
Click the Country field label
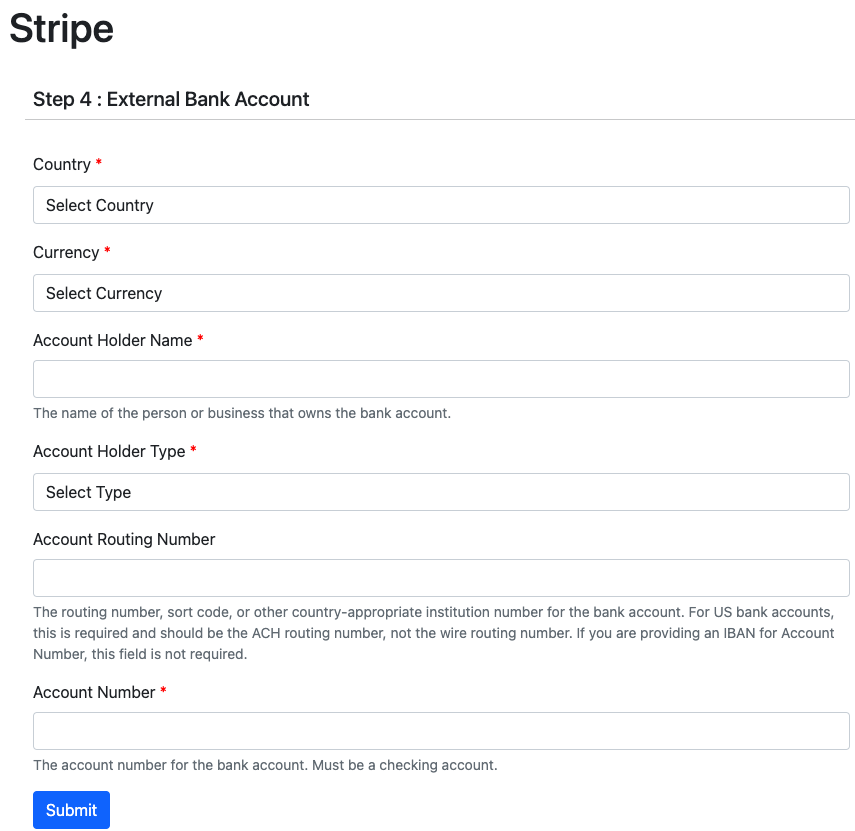click(x=62, y=164)
